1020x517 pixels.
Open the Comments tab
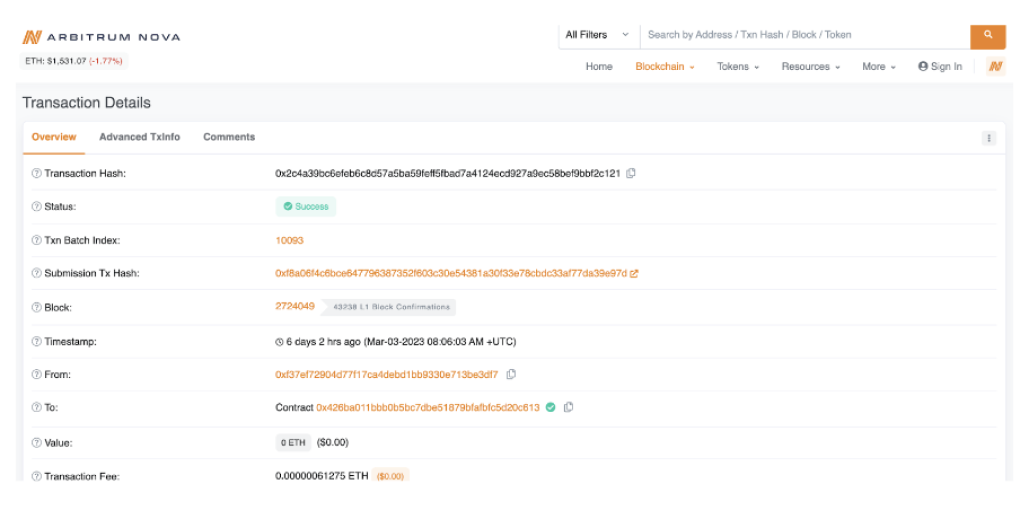coord(229,137)
